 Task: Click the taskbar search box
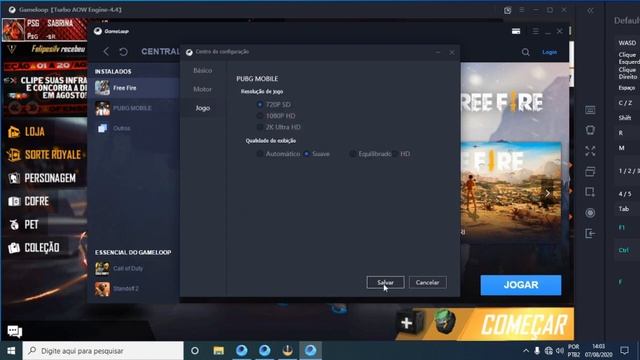pyautogui.click(x=103, y=351)
